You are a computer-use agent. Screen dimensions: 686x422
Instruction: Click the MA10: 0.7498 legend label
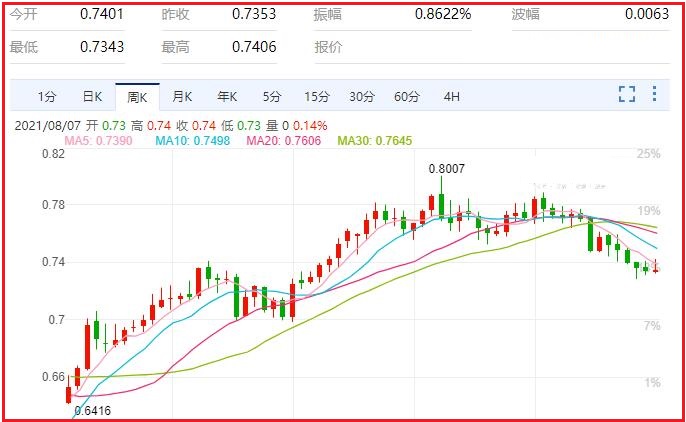(x=192, y=141)
